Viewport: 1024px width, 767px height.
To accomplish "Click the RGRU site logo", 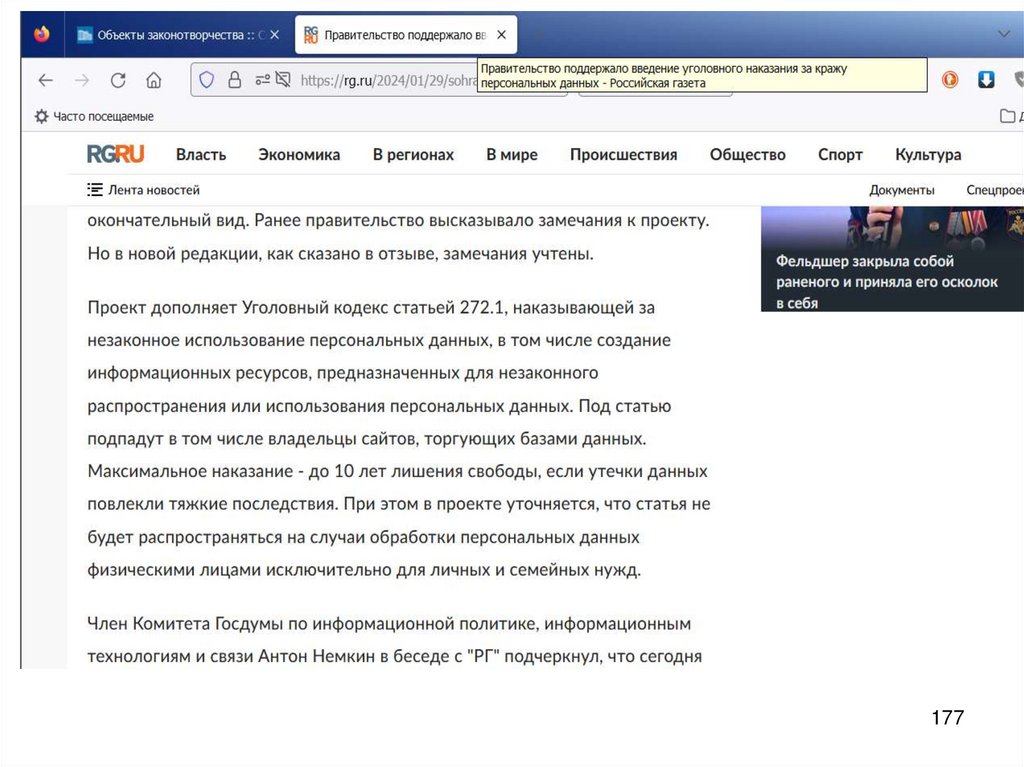I will click(115, 154).
